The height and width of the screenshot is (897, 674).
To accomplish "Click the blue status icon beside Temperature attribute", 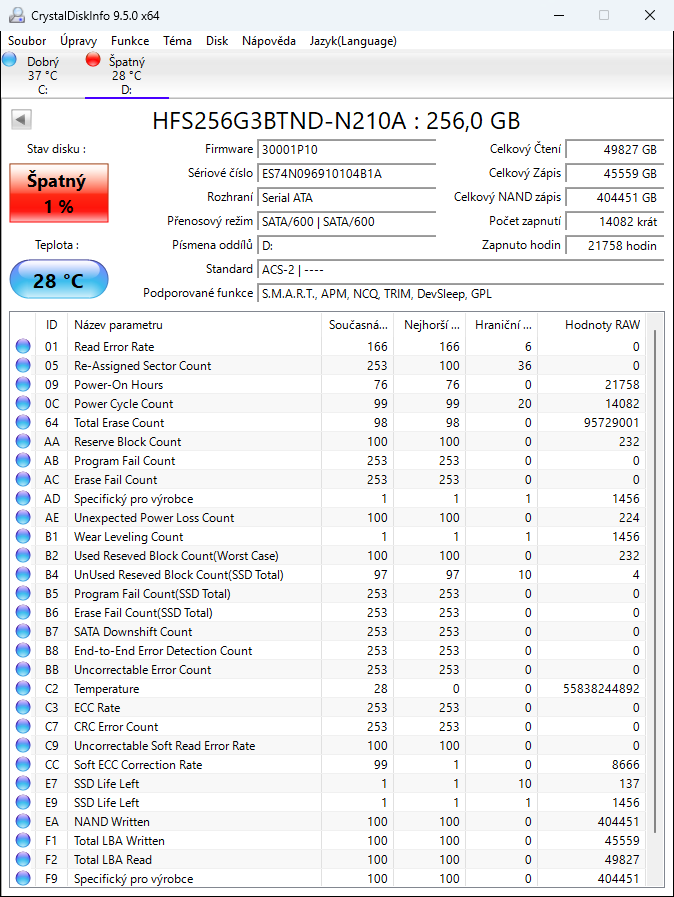I will [x=23, y=688].
